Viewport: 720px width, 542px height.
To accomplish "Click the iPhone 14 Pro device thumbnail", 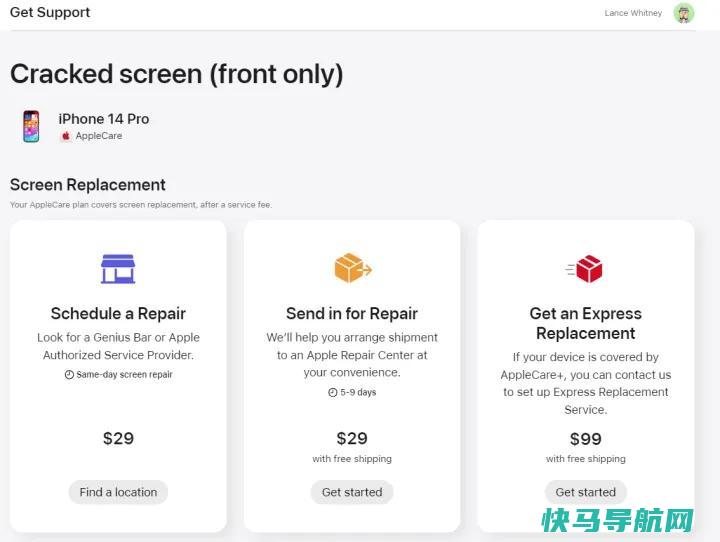I will 31,126.
